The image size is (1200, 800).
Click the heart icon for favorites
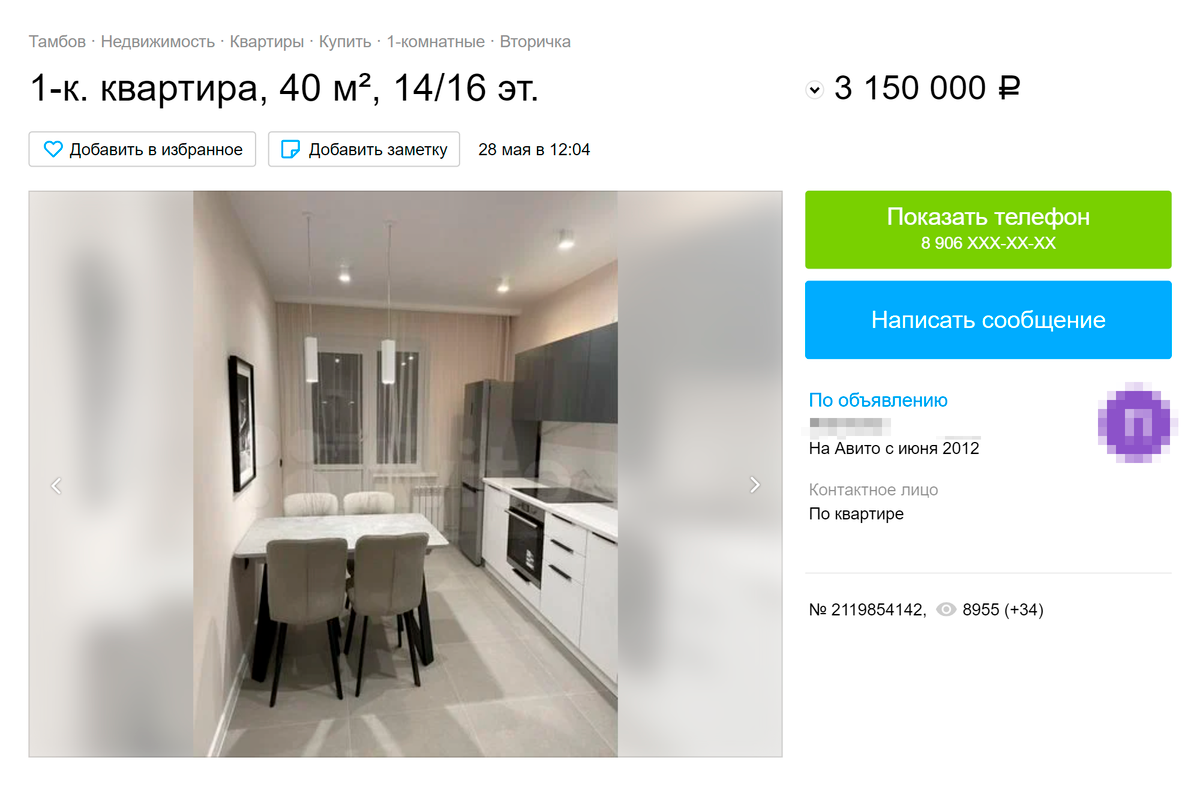click(53, 149)
